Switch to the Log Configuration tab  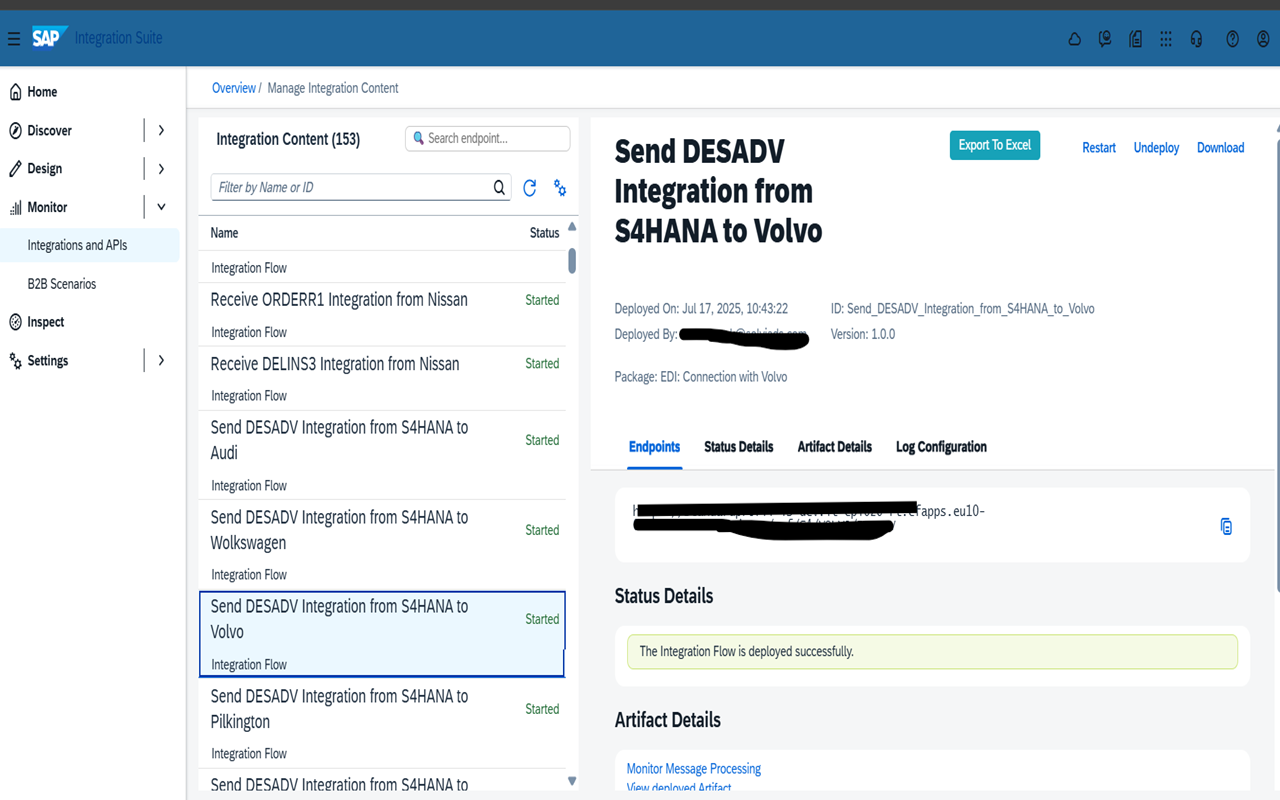pyautogui.click(x=941, y=447)
